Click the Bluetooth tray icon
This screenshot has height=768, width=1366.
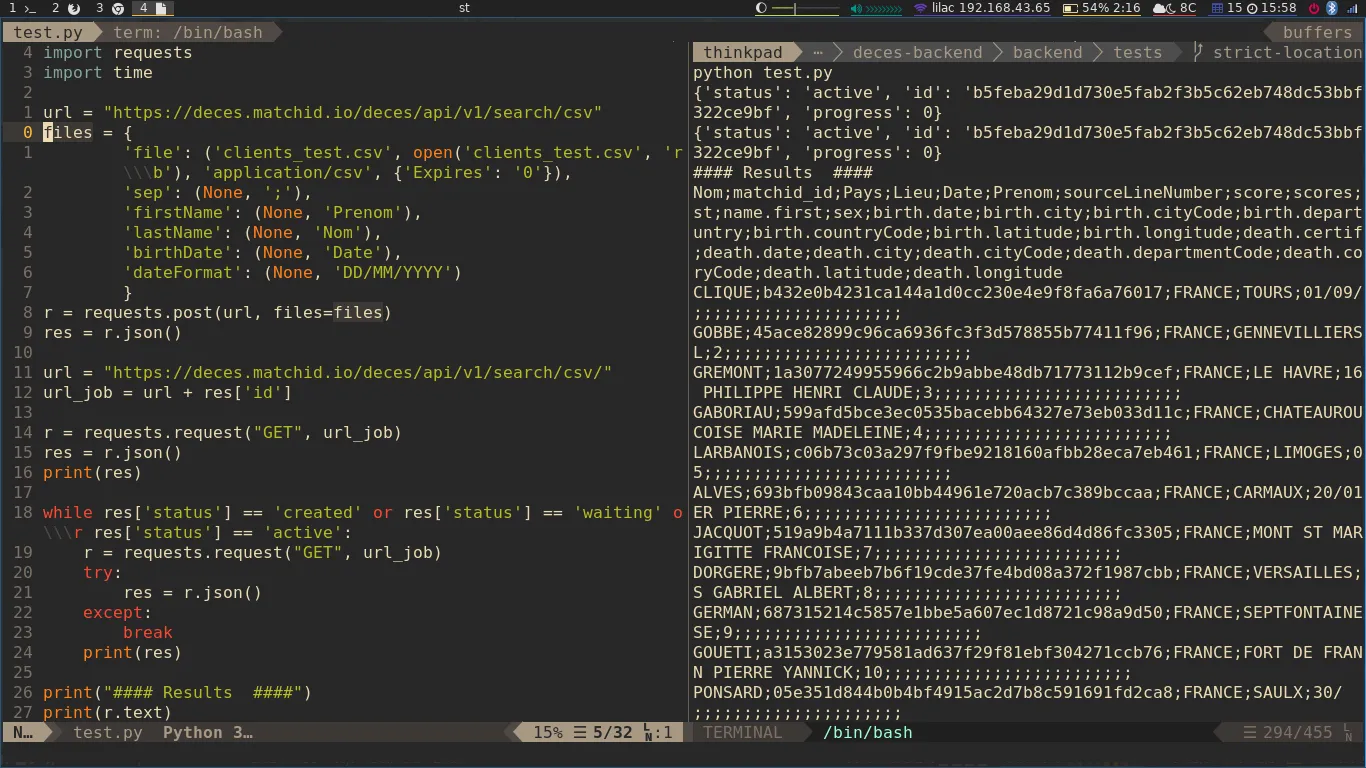1332,8
